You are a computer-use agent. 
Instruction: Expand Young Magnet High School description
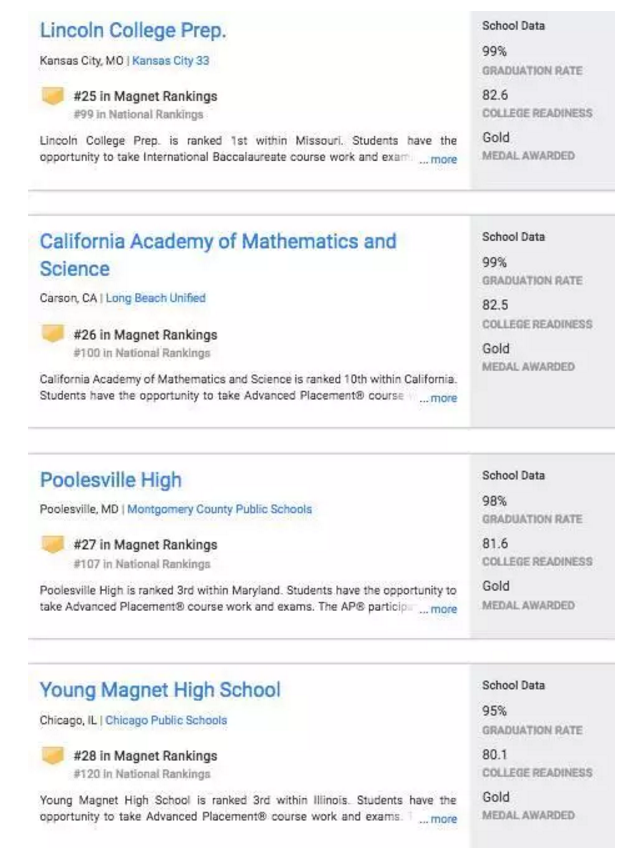tap(438, 819)
